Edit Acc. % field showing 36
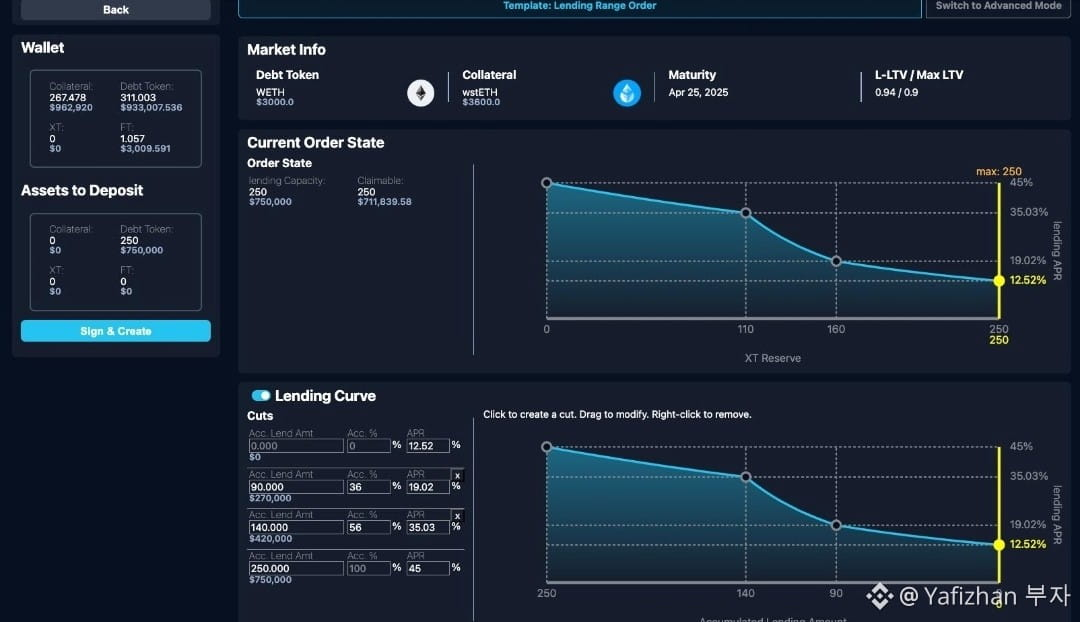The width and height of the screenshot is (1080, 622). coord(368,486)
